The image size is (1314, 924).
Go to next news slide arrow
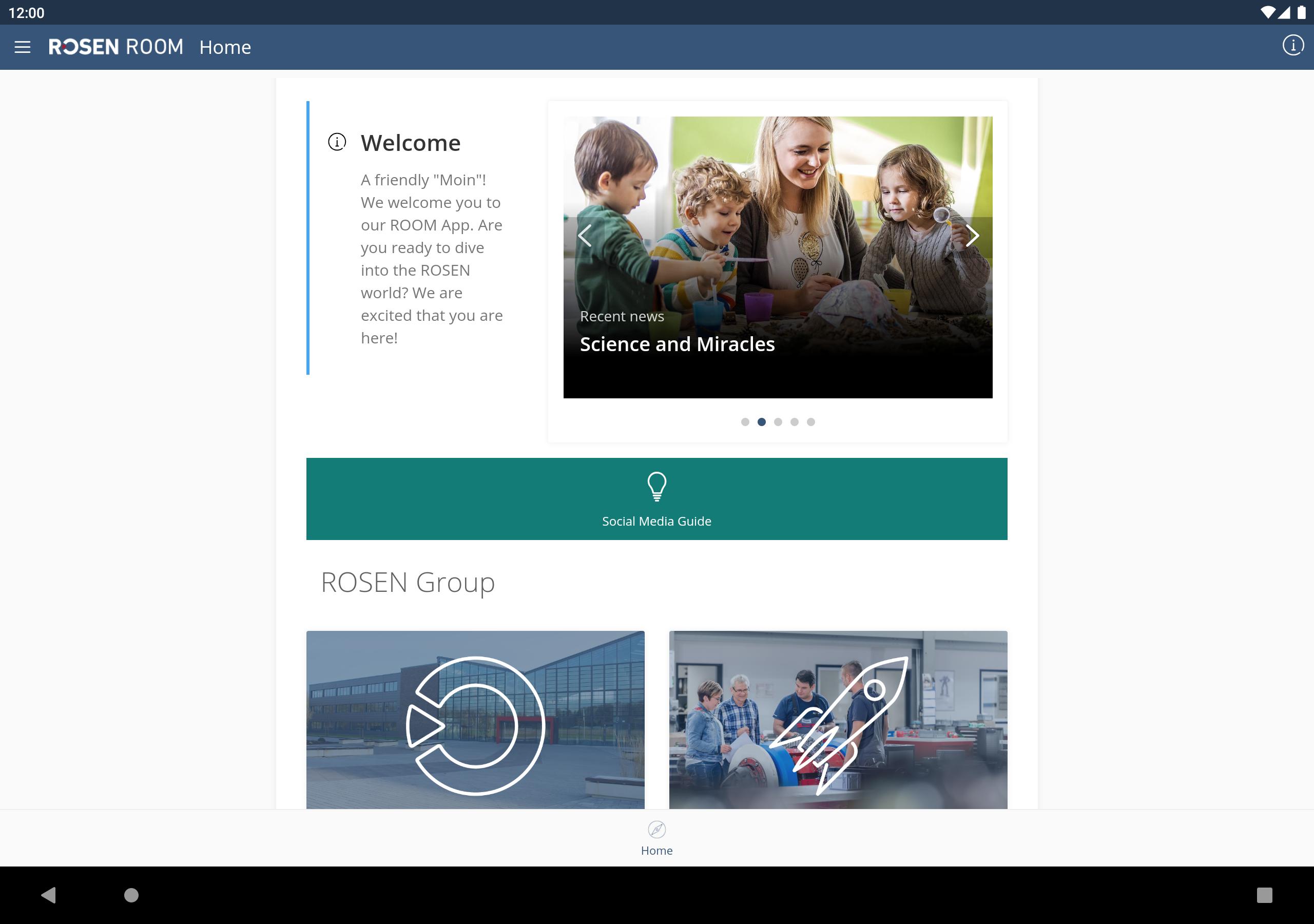pyautogui.click(x=972, y=235)
